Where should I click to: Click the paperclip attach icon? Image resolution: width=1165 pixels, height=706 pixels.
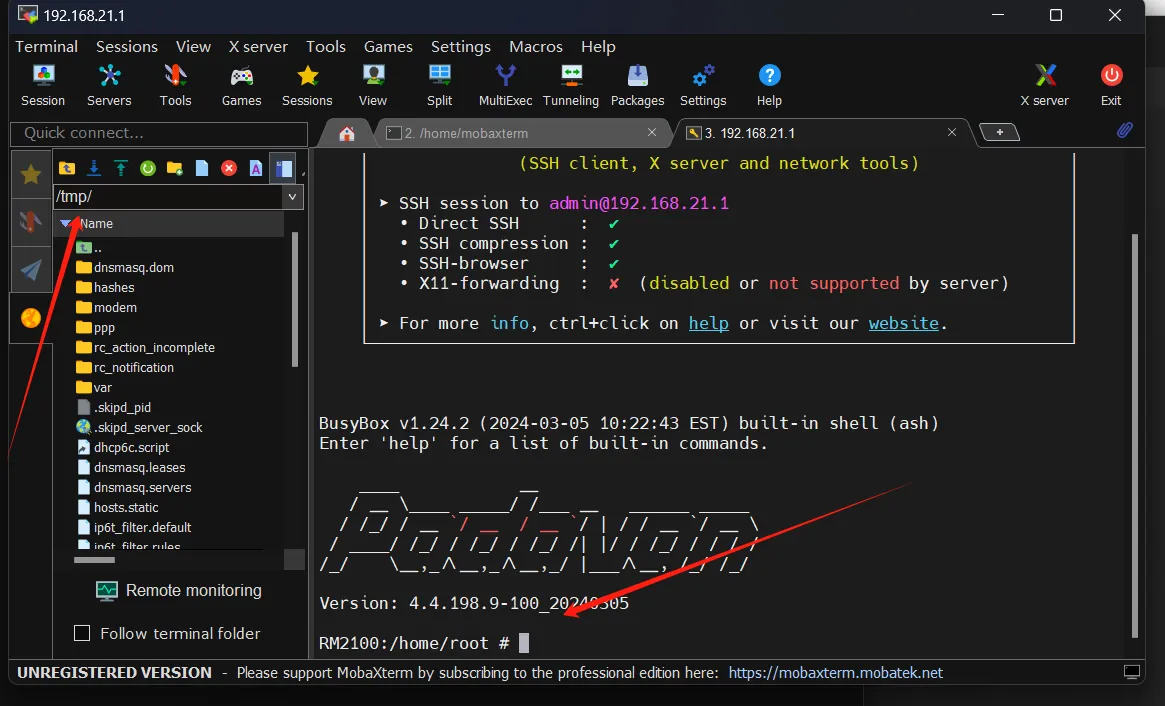(1125, 131)
